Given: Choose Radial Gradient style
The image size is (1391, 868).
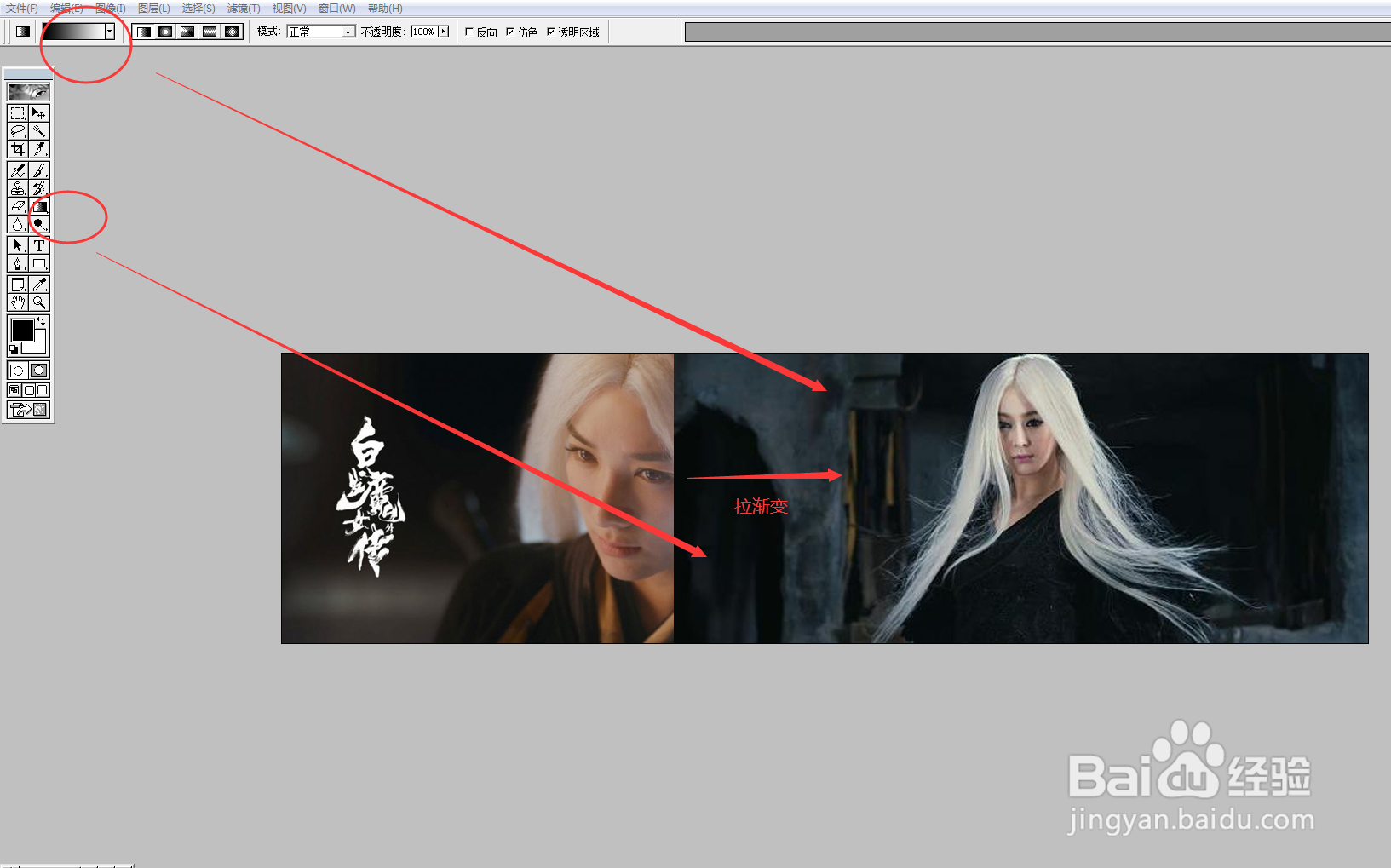Looking at the screenshot, I should pyautogui.click(x=166, y=32).
